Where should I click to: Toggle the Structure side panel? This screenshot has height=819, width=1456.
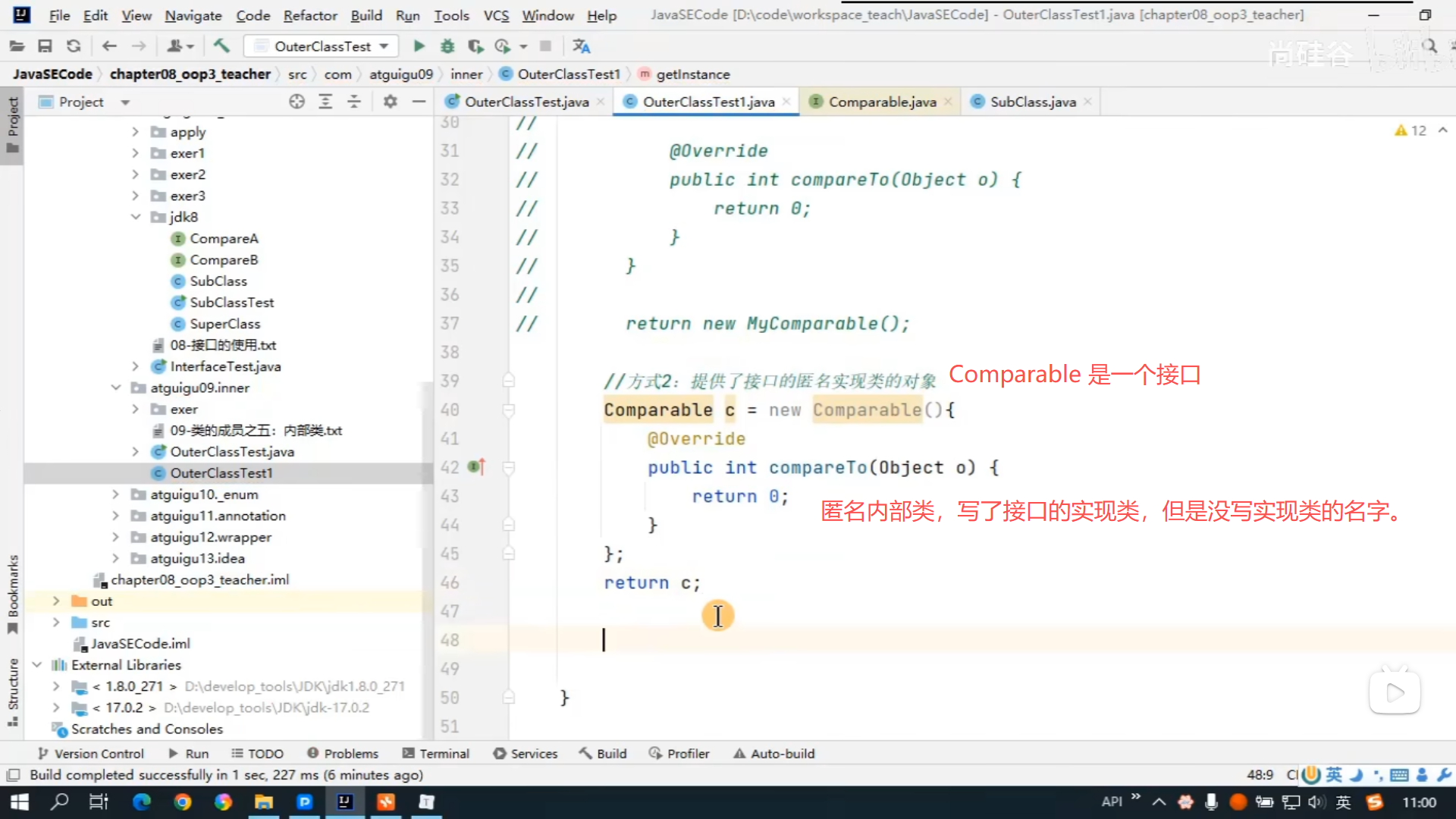(13, 692)
